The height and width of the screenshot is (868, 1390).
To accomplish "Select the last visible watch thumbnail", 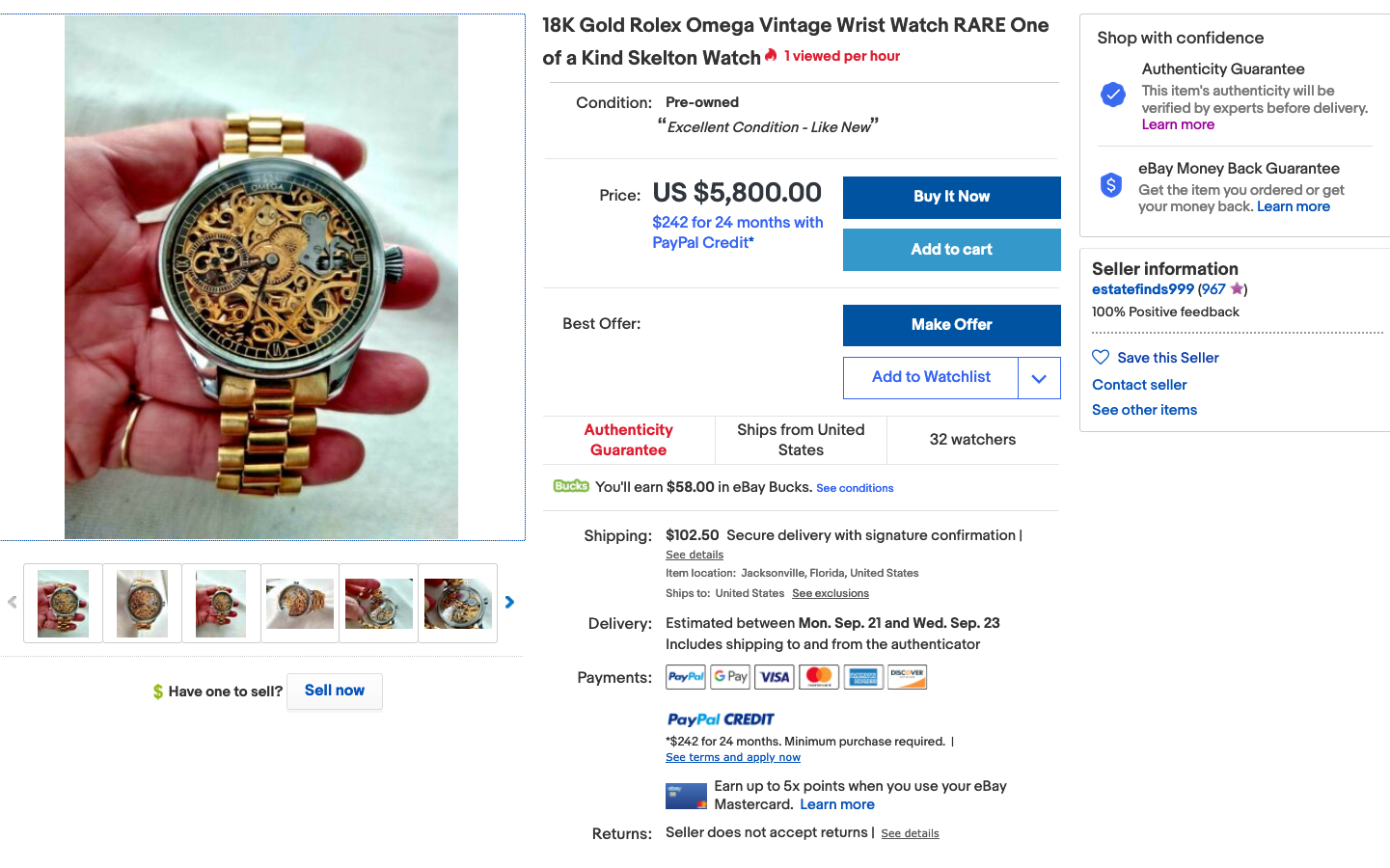I will click(x=458, y=604).
